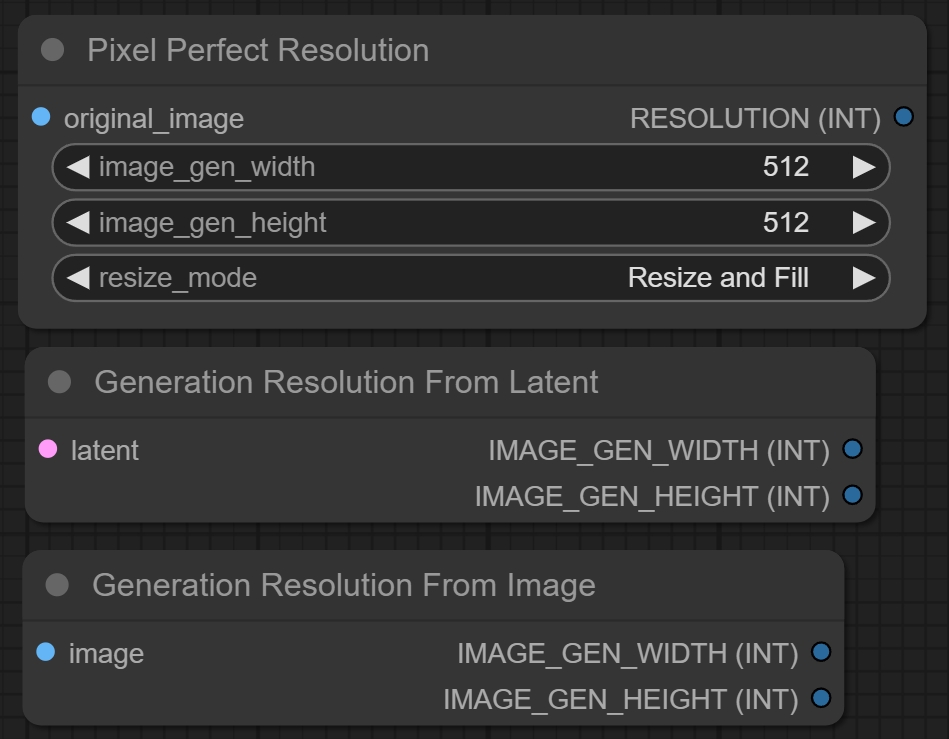
Task: Click IMAGE_GEN_HEIGHT output socket on Image node
Action: (821, 698)
